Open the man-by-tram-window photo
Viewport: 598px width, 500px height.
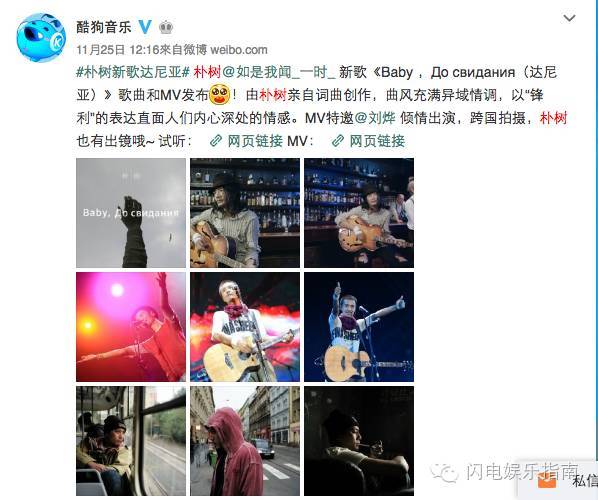(x=131, y=441)
